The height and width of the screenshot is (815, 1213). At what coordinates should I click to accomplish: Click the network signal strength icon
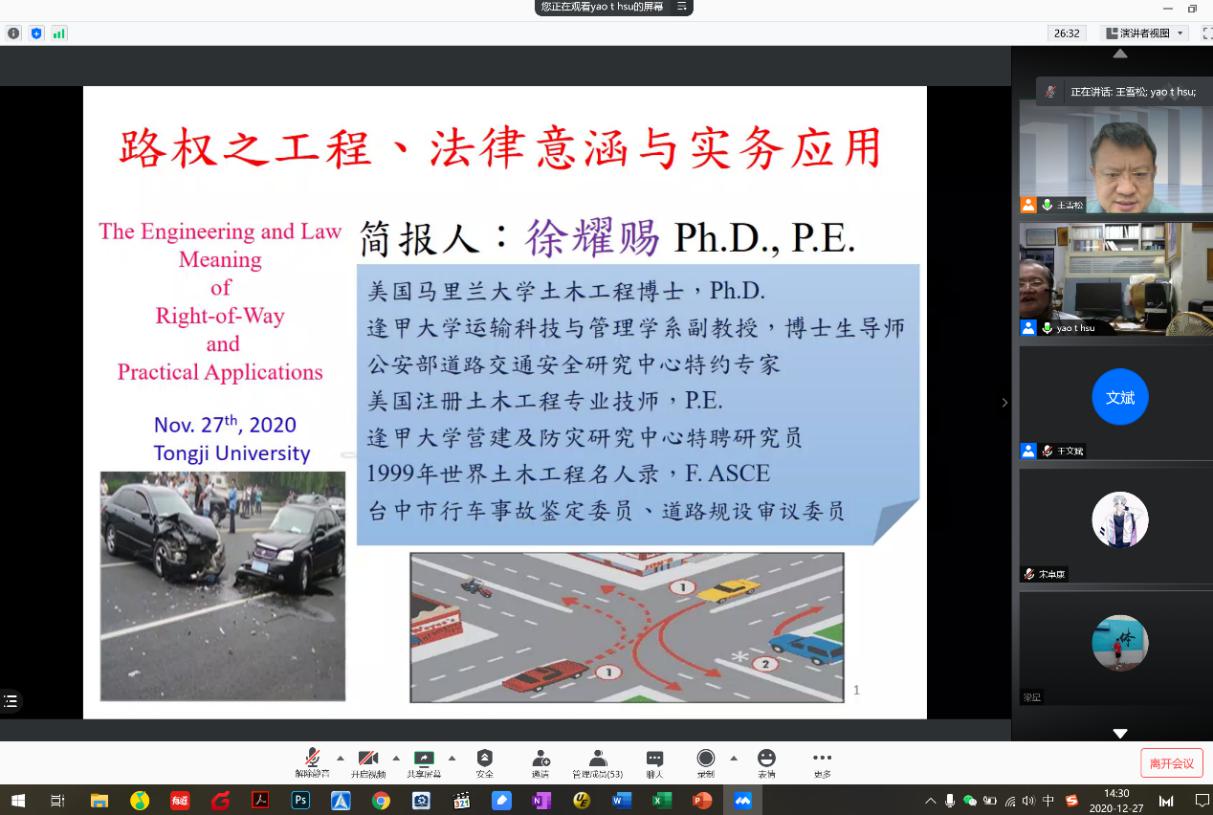tap(59, 33)
